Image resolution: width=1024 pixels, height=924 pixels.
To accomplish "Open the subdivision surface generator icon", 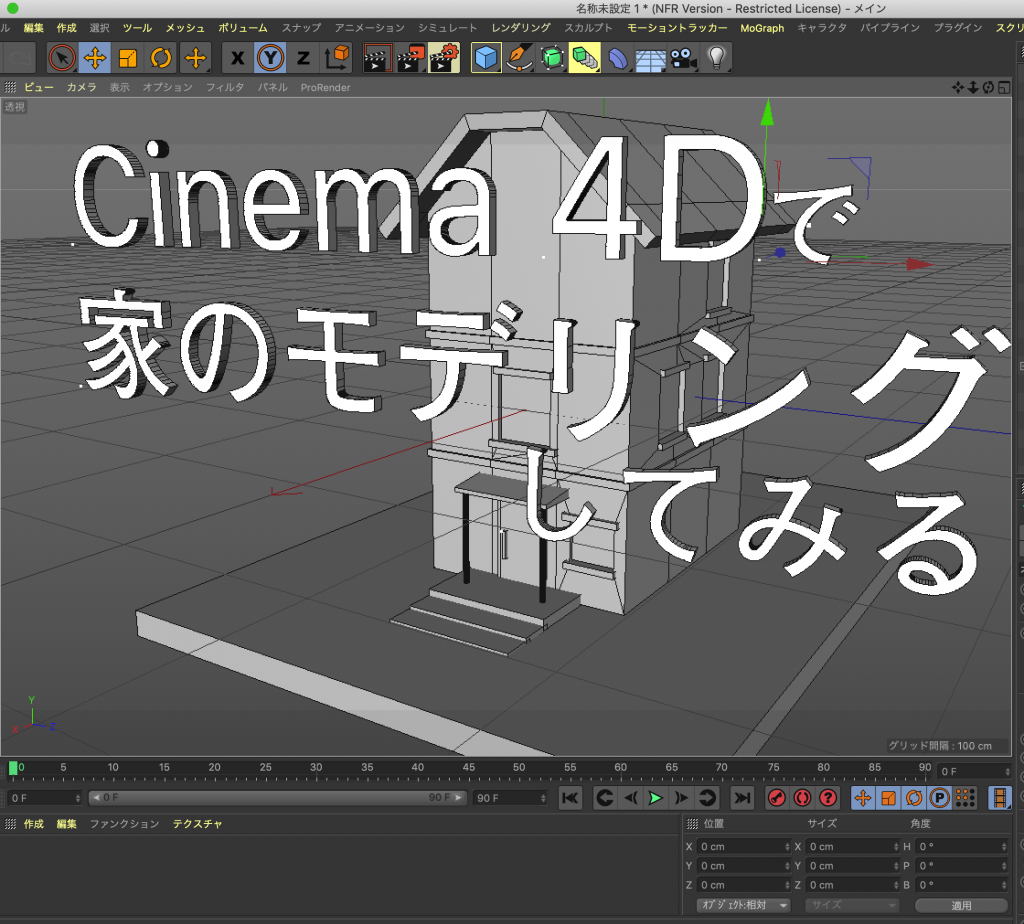I will click(x=552, y=58).
